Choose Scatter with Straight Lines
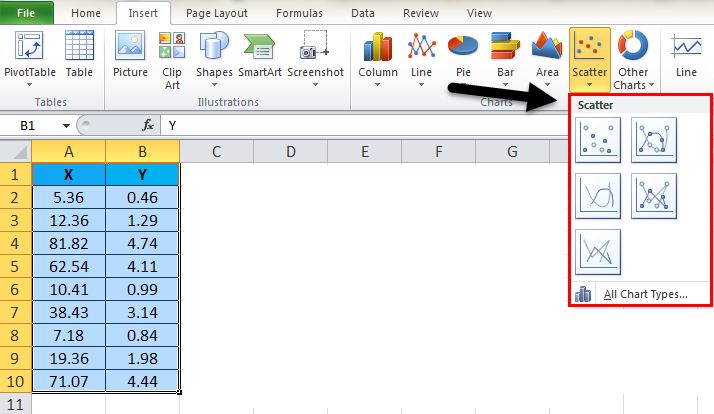The width and height of the screenshot is (714, 414). tap(598, 252)
